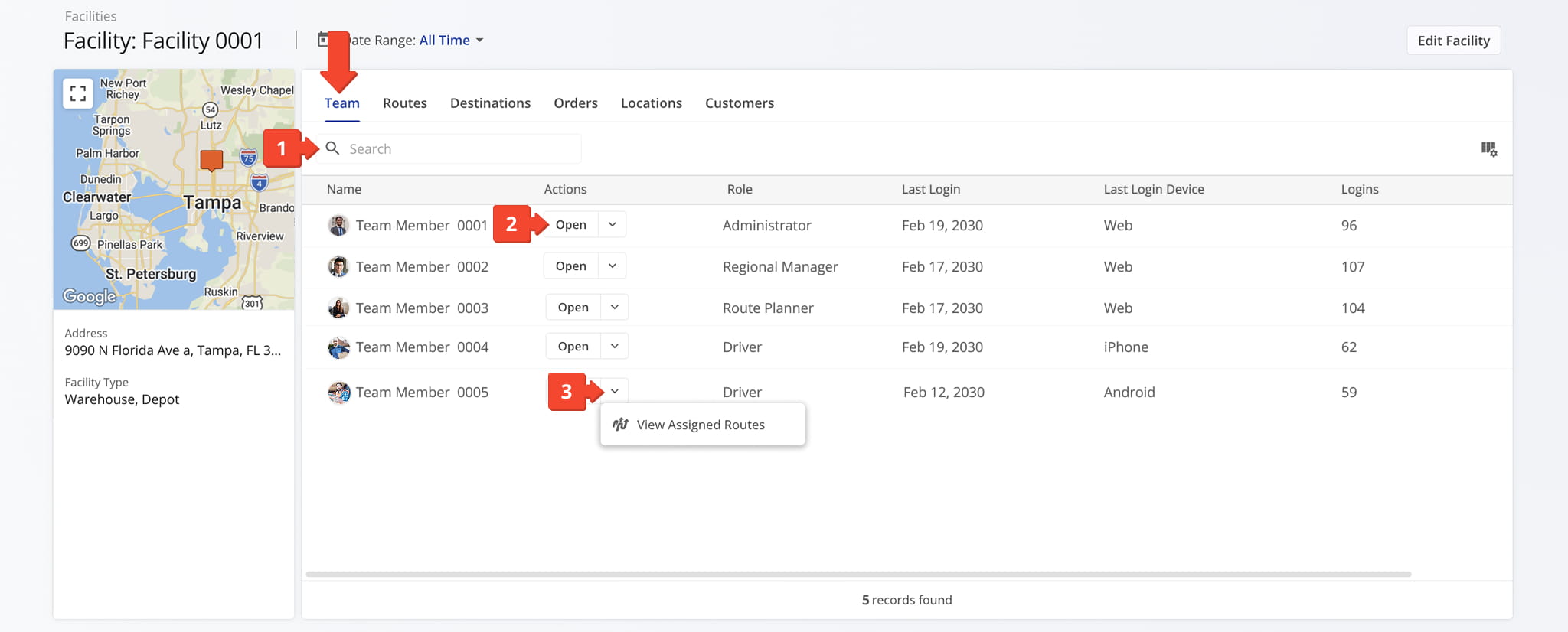Image resolution: width=1568 pixels, height=632 pixels.
Task: Open the column settings icon
Action: 1488,149
